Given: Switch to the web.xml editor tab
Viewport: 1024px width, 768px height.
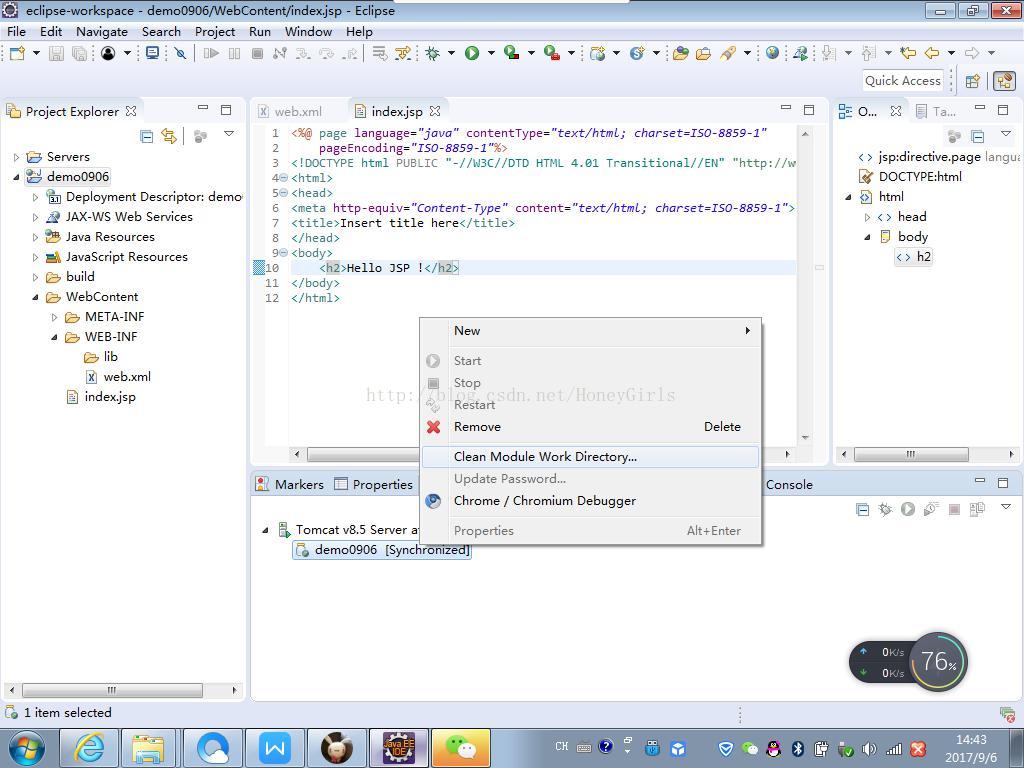Looking at the screenshot, I should 297,111.
